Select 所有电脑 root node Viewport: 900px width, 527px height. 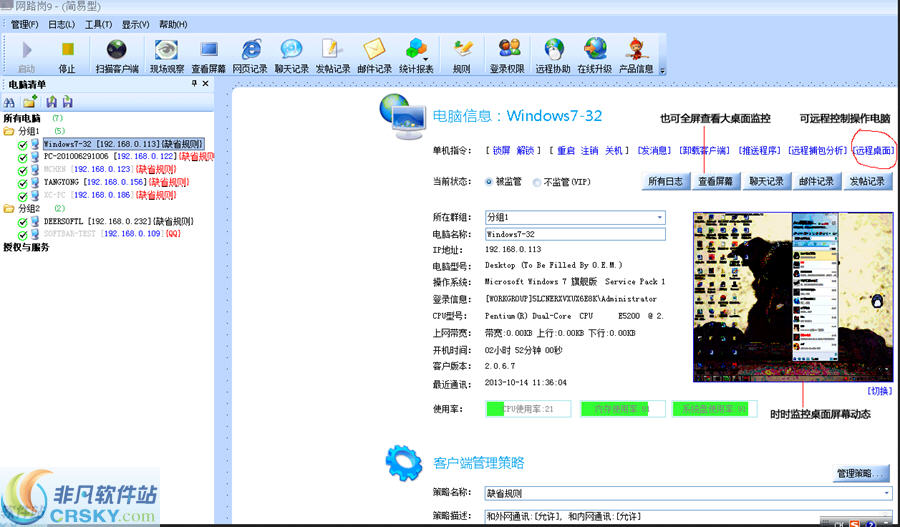click(x=22, y=118)
